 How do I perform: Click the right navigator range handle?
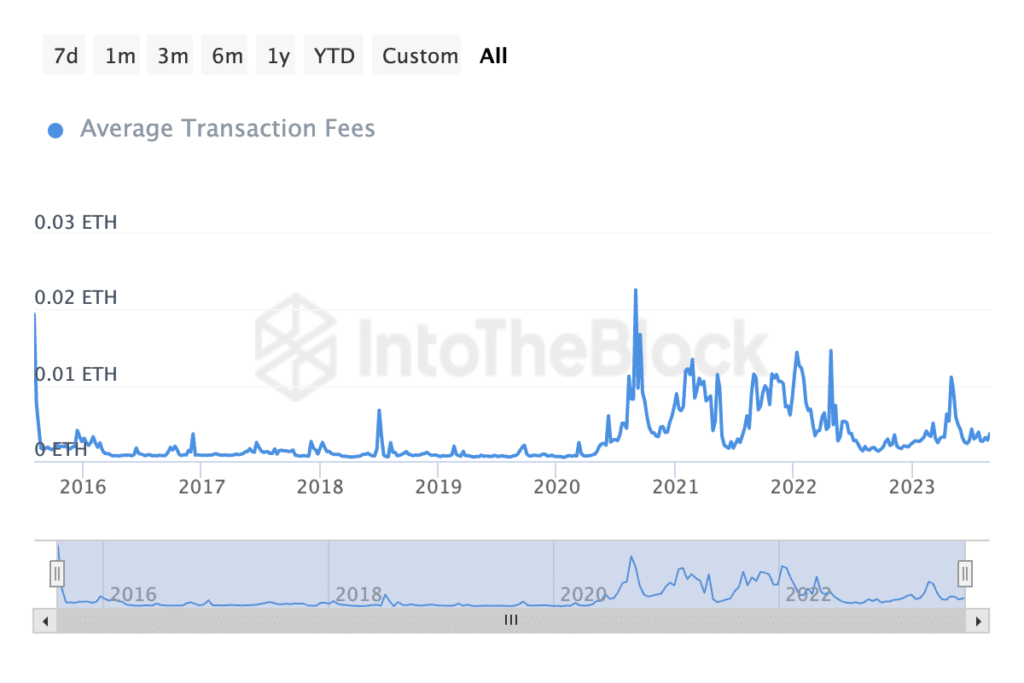[965, 573]
